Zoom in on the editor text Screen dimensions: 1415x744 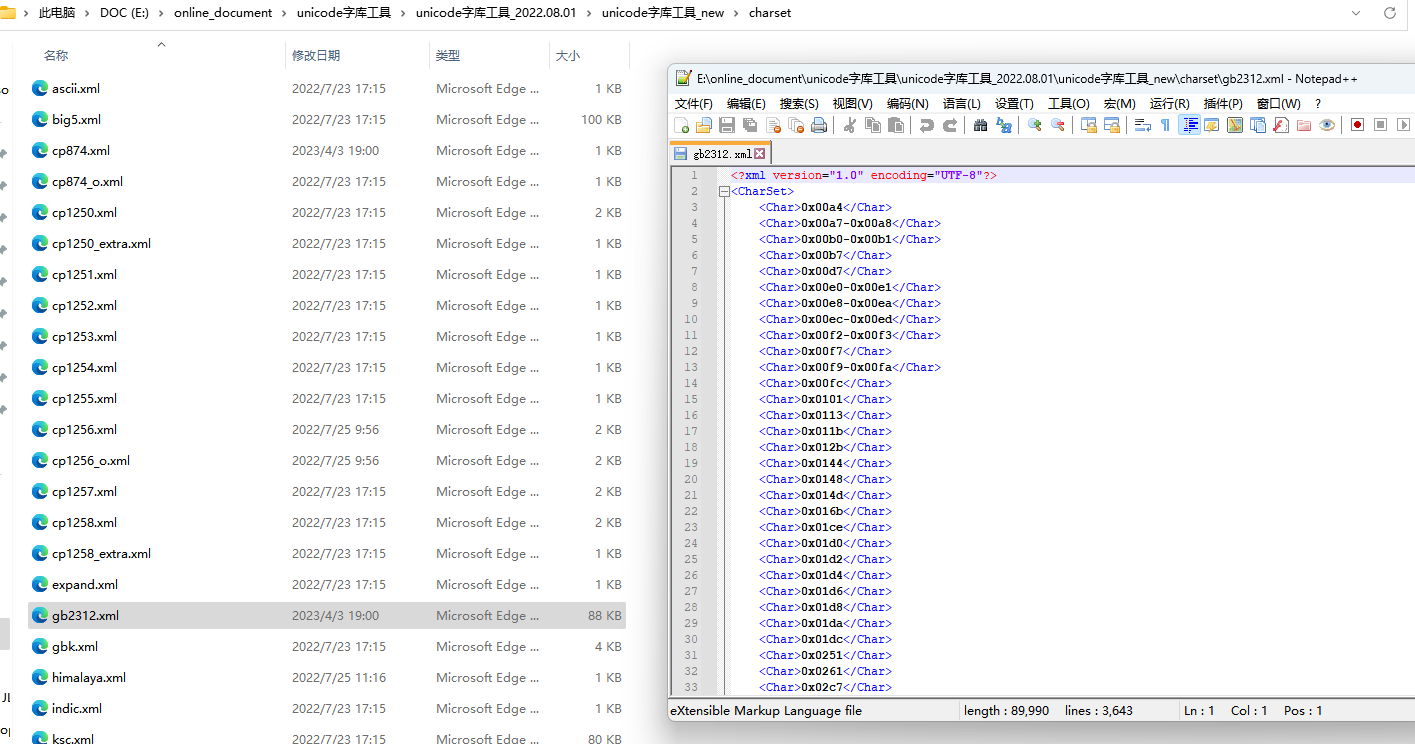(1035, 125)
